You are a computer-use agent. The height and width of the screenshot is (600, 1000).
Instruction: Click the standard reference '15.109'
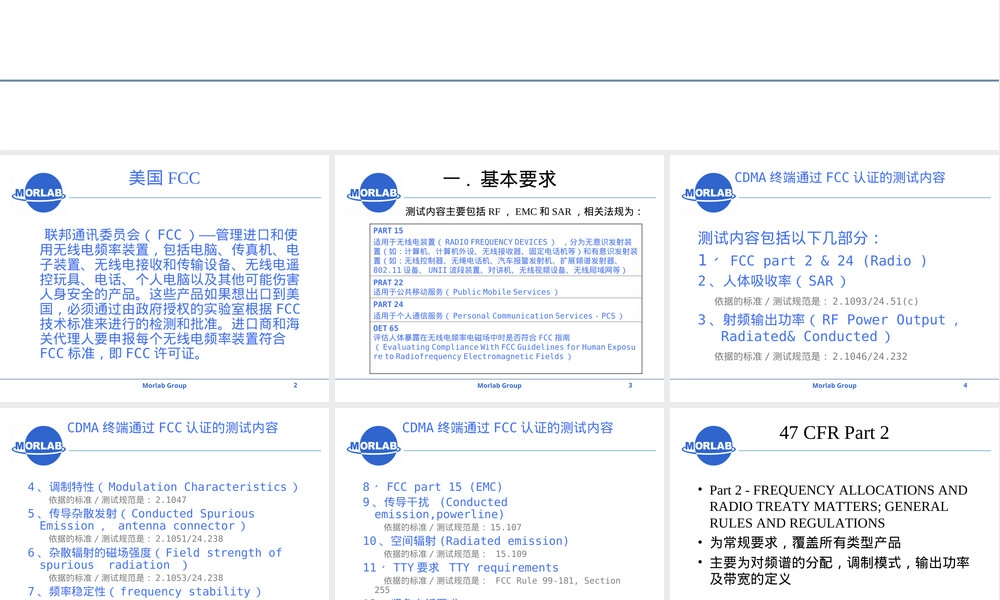click(x=511, y=554)
